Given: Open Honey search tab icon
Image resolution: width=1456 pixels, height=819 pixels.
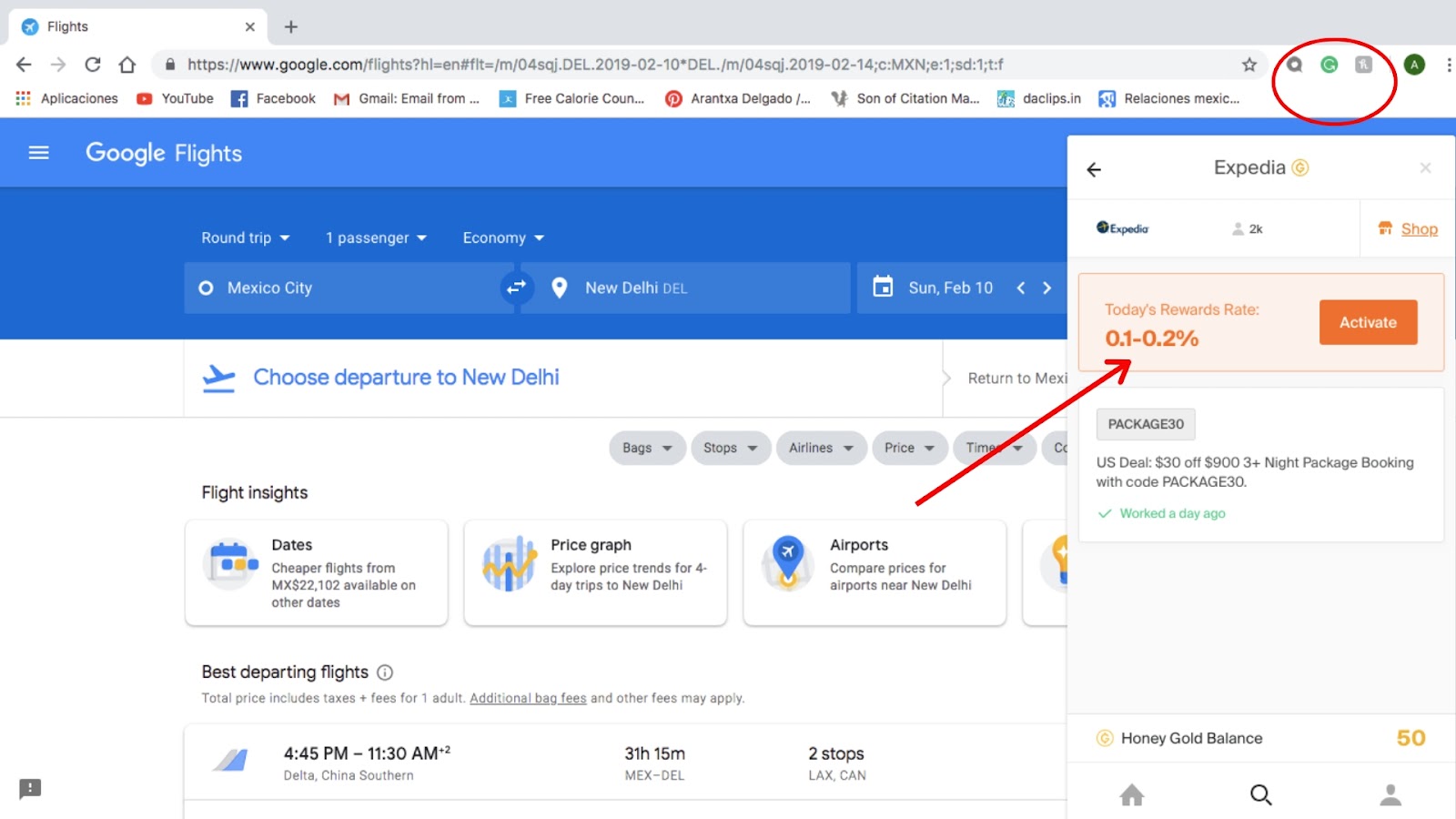Looking at the screenshot, I should point(1260,794).
